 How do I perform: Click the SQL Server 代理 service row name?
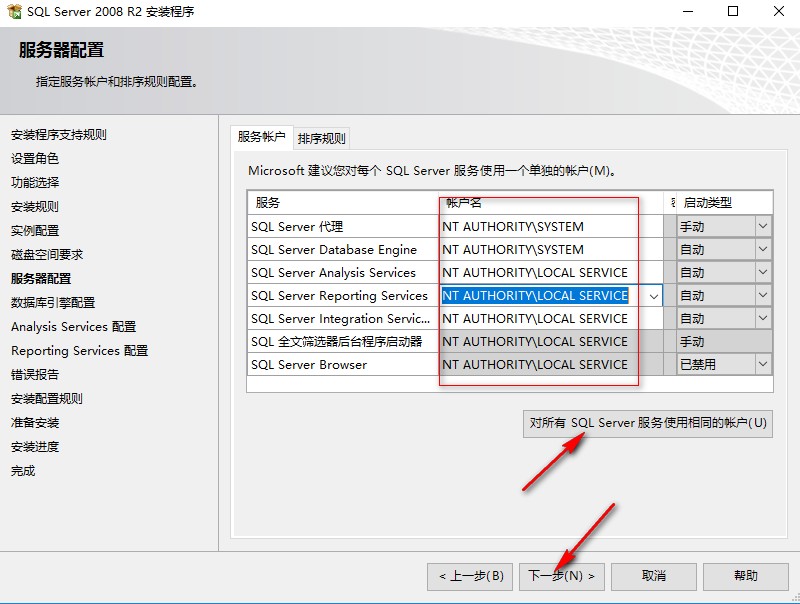297,226
